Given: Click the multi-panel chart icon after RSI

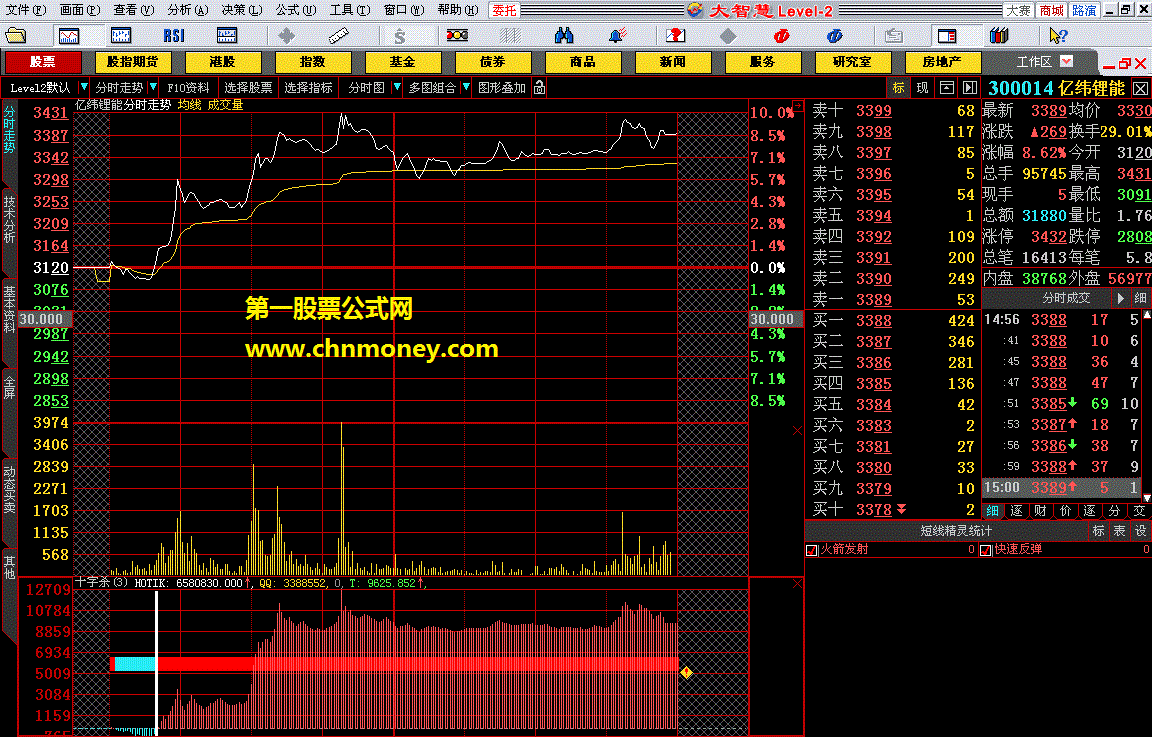Looking at the screenshot, I should coord(227,35).
